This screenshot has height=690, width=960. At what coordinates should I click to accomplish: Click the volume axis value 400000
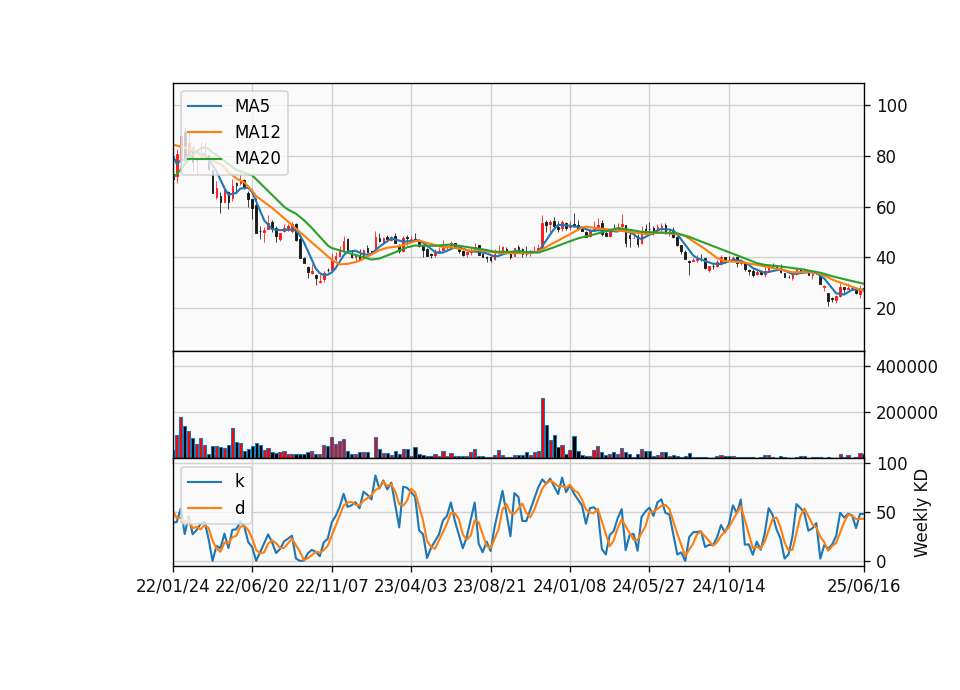click(907, 367)
